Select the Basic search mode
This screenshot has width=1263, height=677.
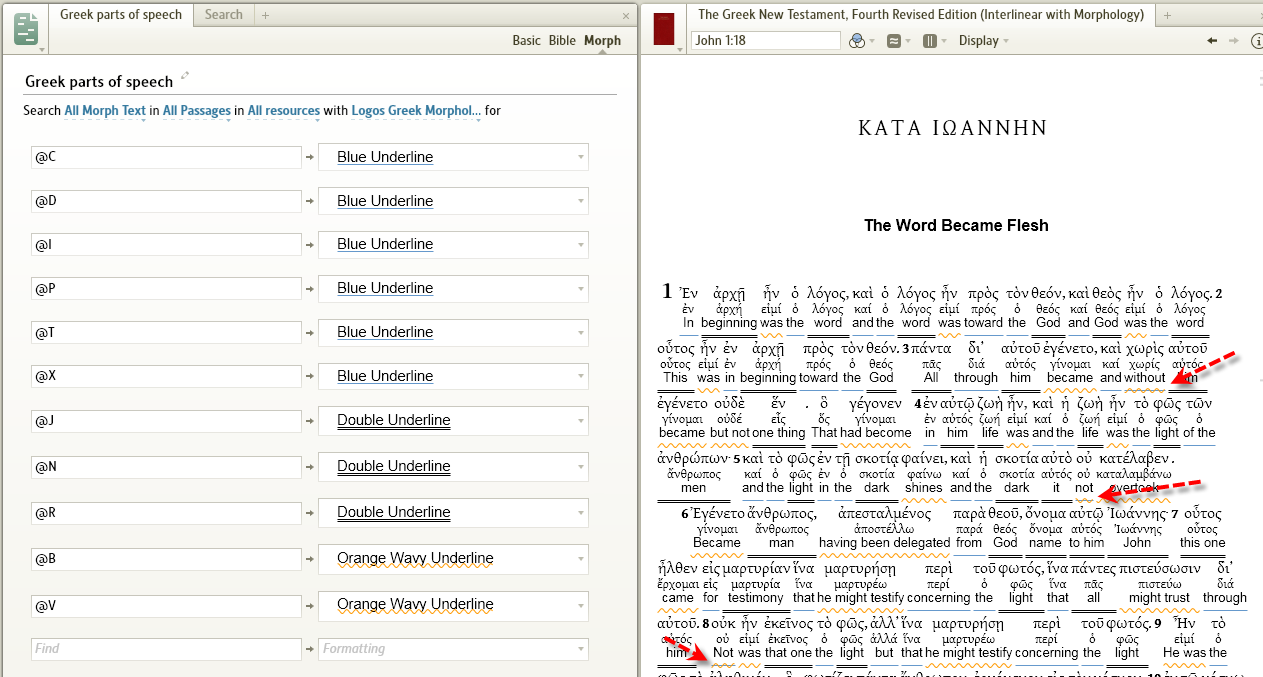(x=529, y=40)
